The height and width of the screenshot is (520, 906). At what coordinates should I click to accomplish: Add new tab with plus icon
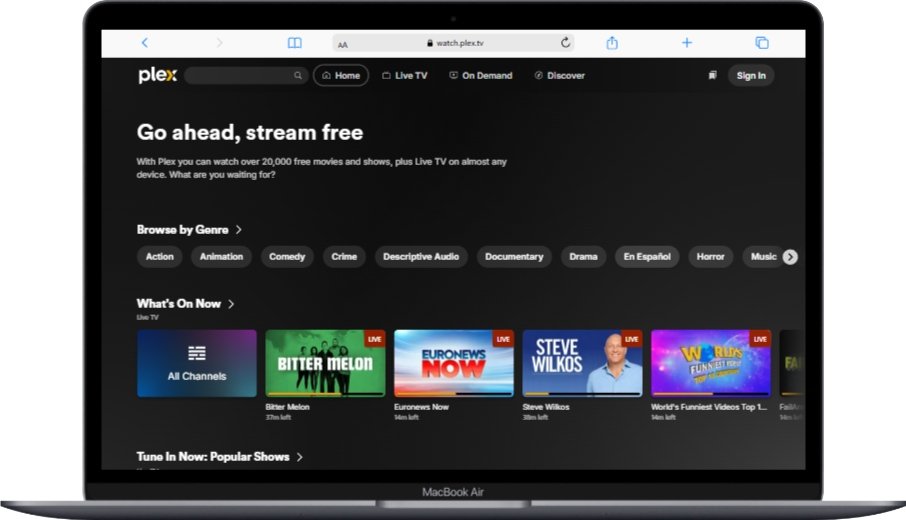click(x=686, y=43)
